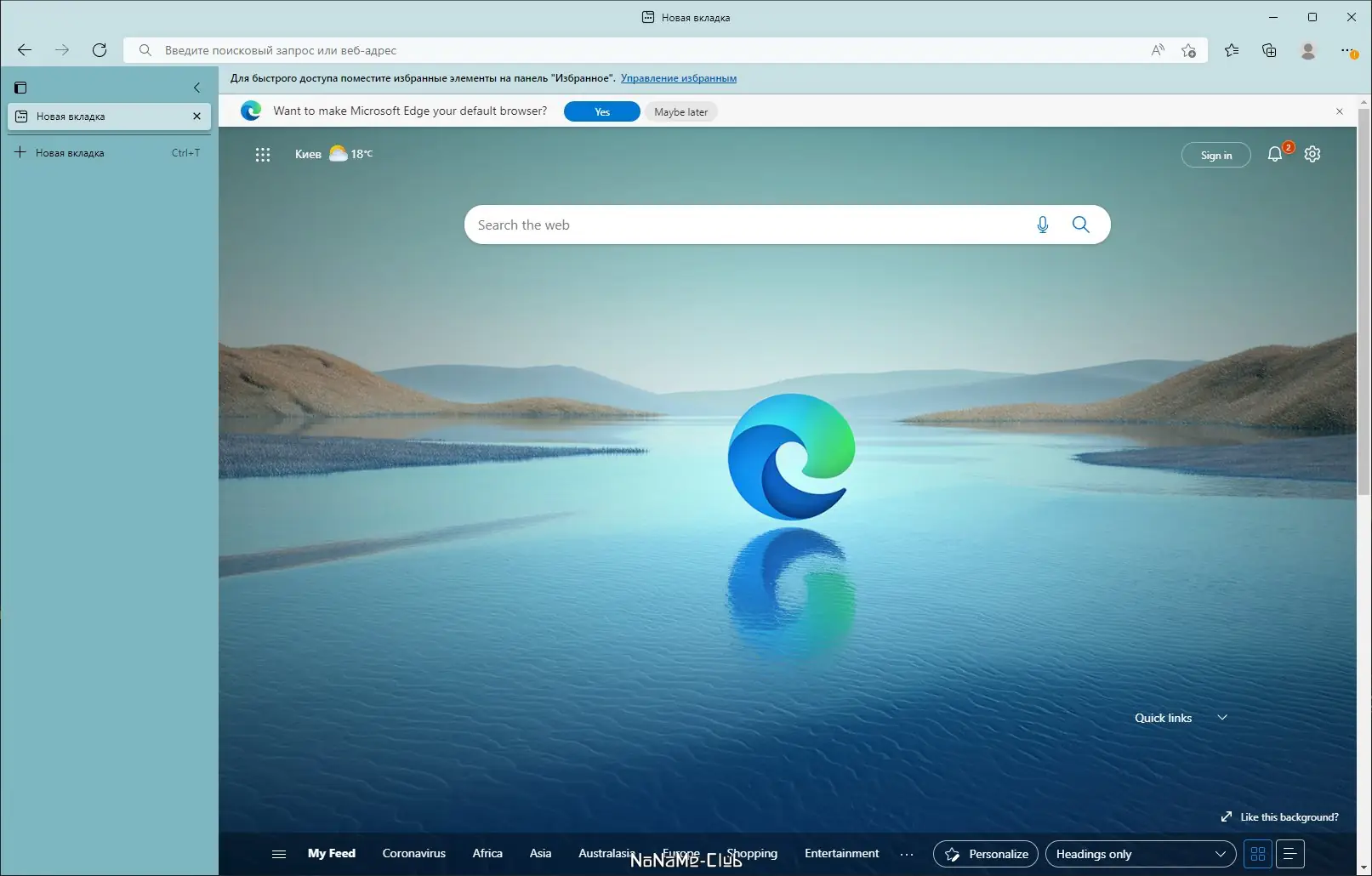
Task: Open the Collections icon
Action: pyautogui.click(x=1269, y=50)
